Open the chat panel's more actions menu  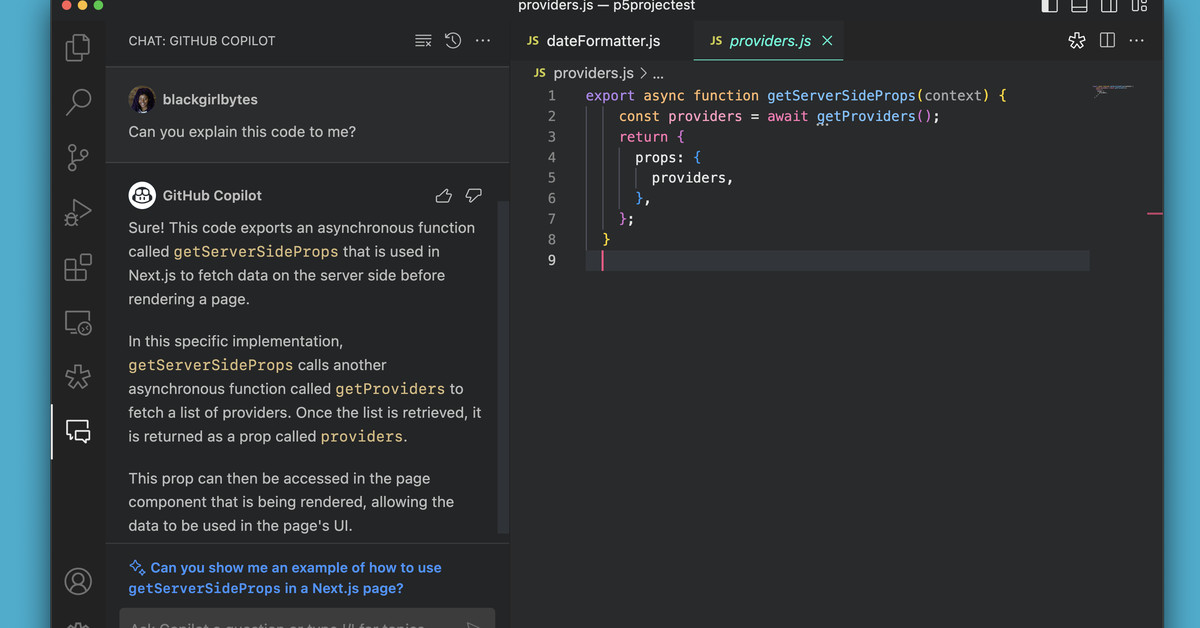pos(483,40)
